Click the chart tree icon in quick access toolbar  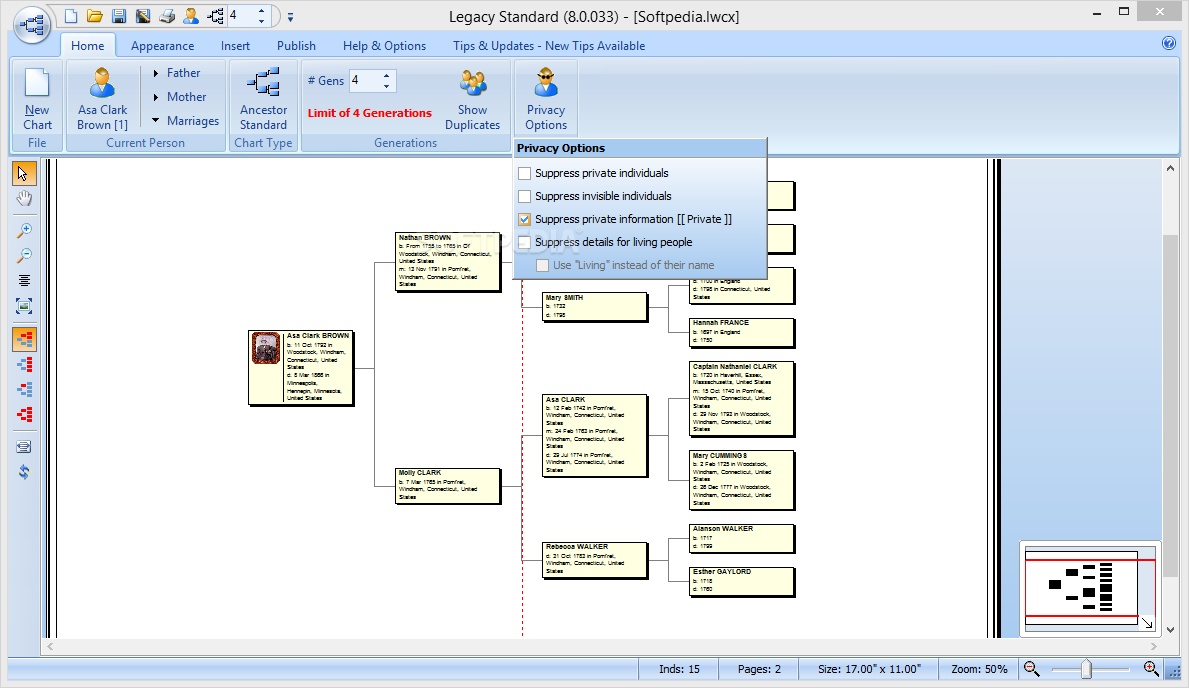[x=215, y=15]
